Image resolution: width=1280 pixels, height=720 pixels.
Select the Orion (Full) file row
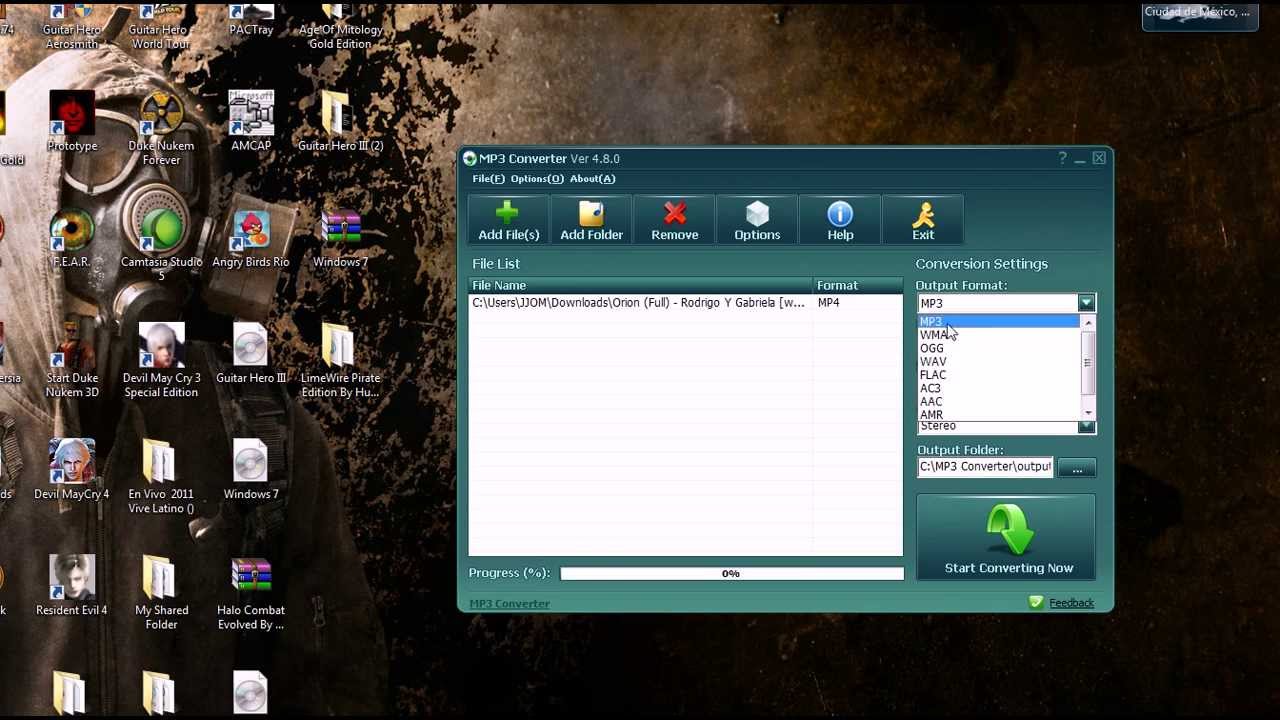point(686,303)
